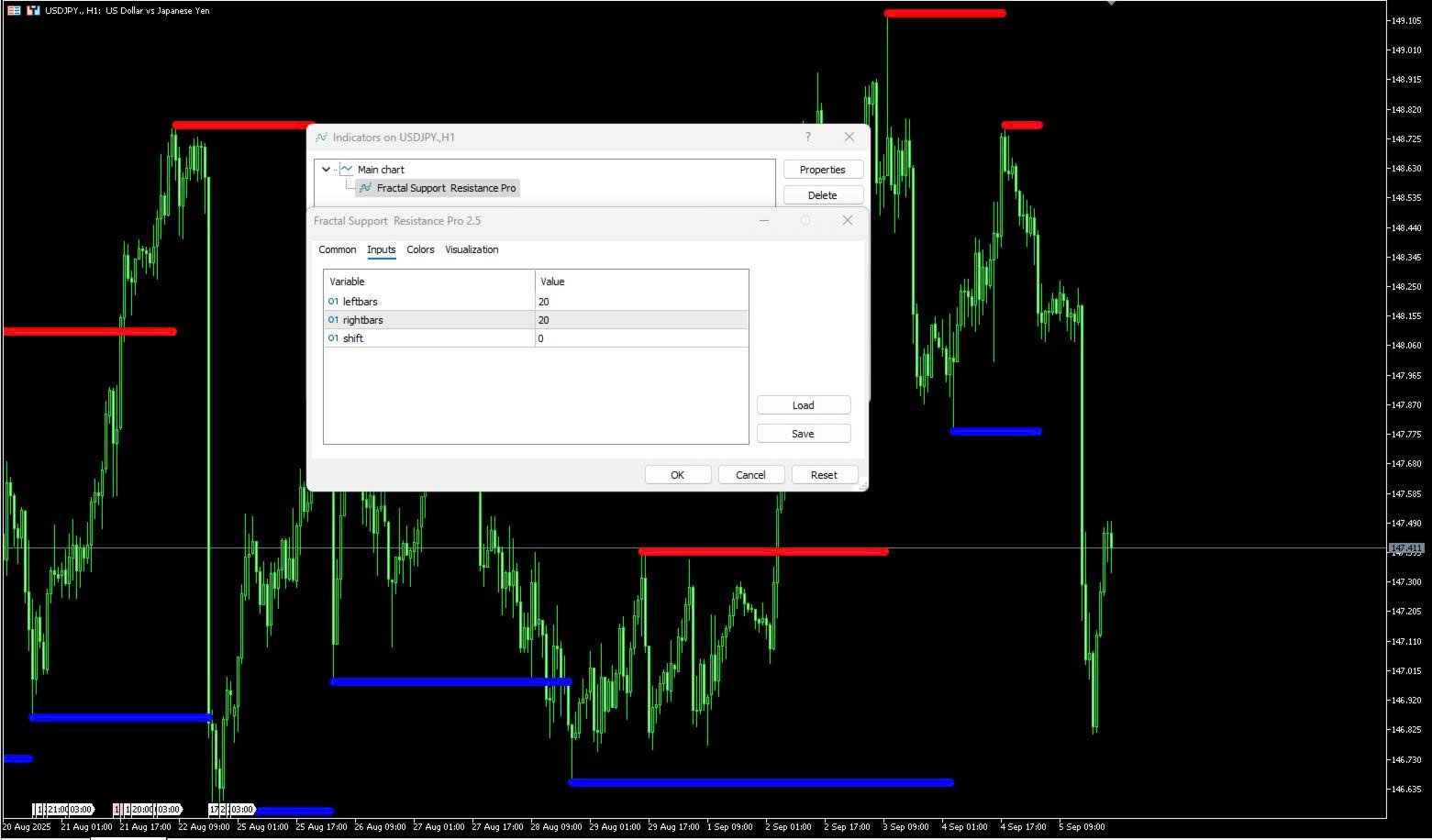Click the Load button
This screenshot has height=840, width=1432.
pos(804,405)
